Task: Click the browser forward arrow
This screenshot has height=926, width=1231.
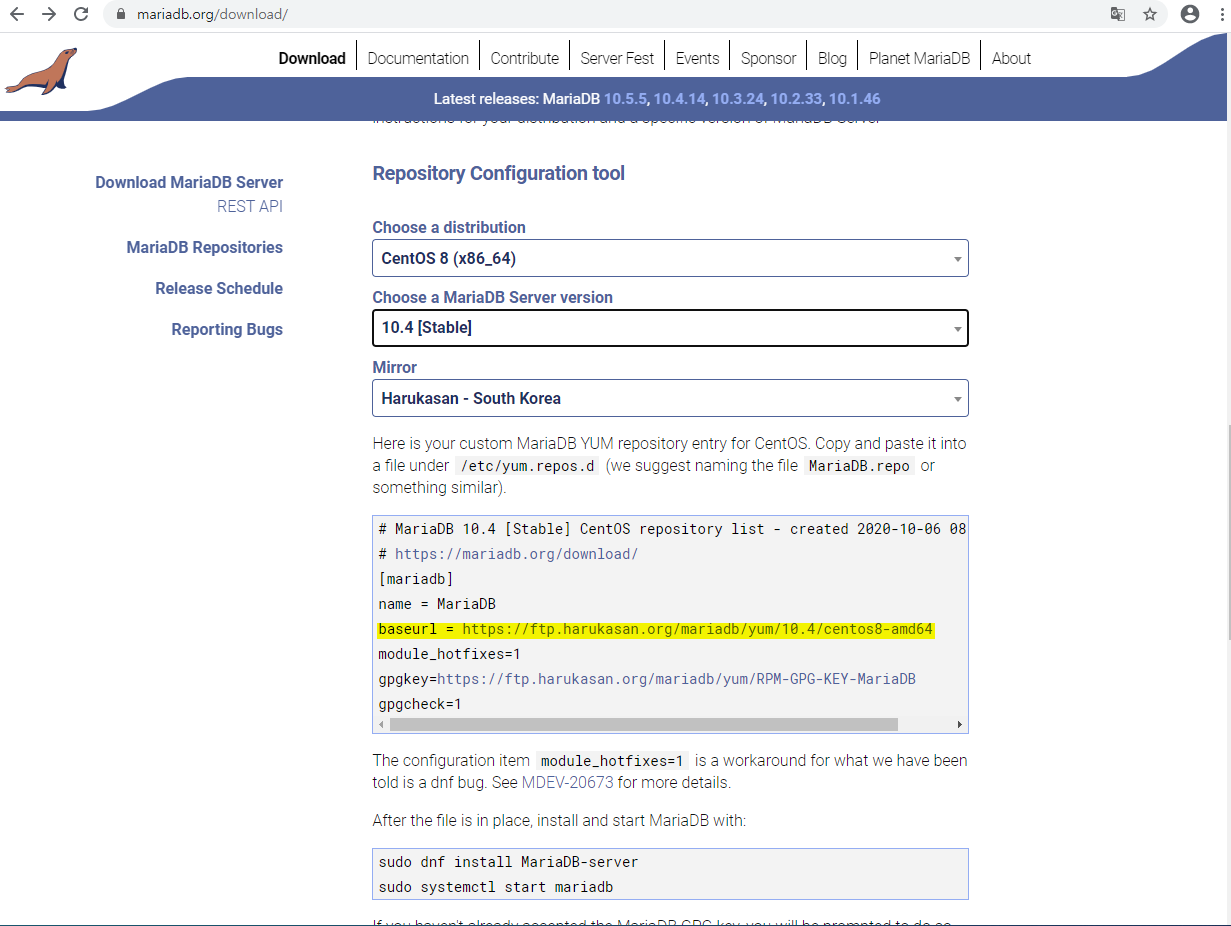Action: 49,15
